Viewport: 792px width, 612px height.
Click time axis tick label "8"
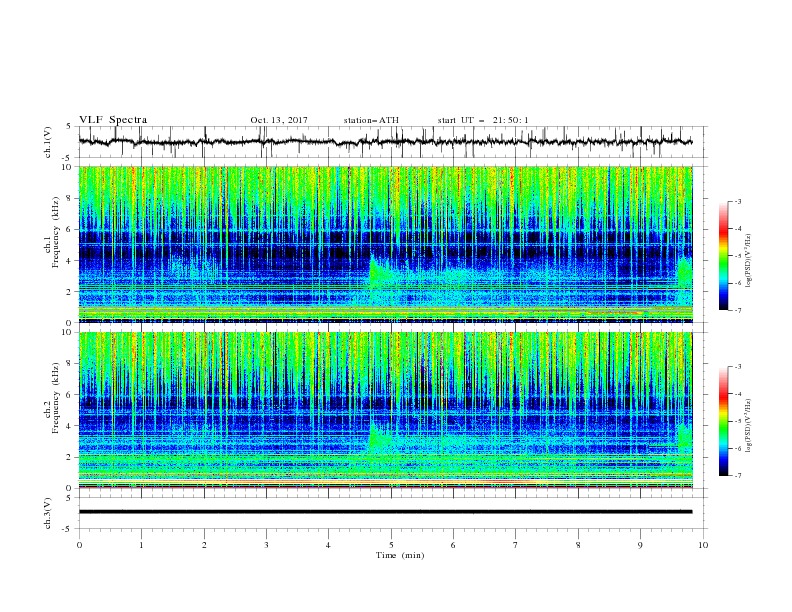[578, 545]
